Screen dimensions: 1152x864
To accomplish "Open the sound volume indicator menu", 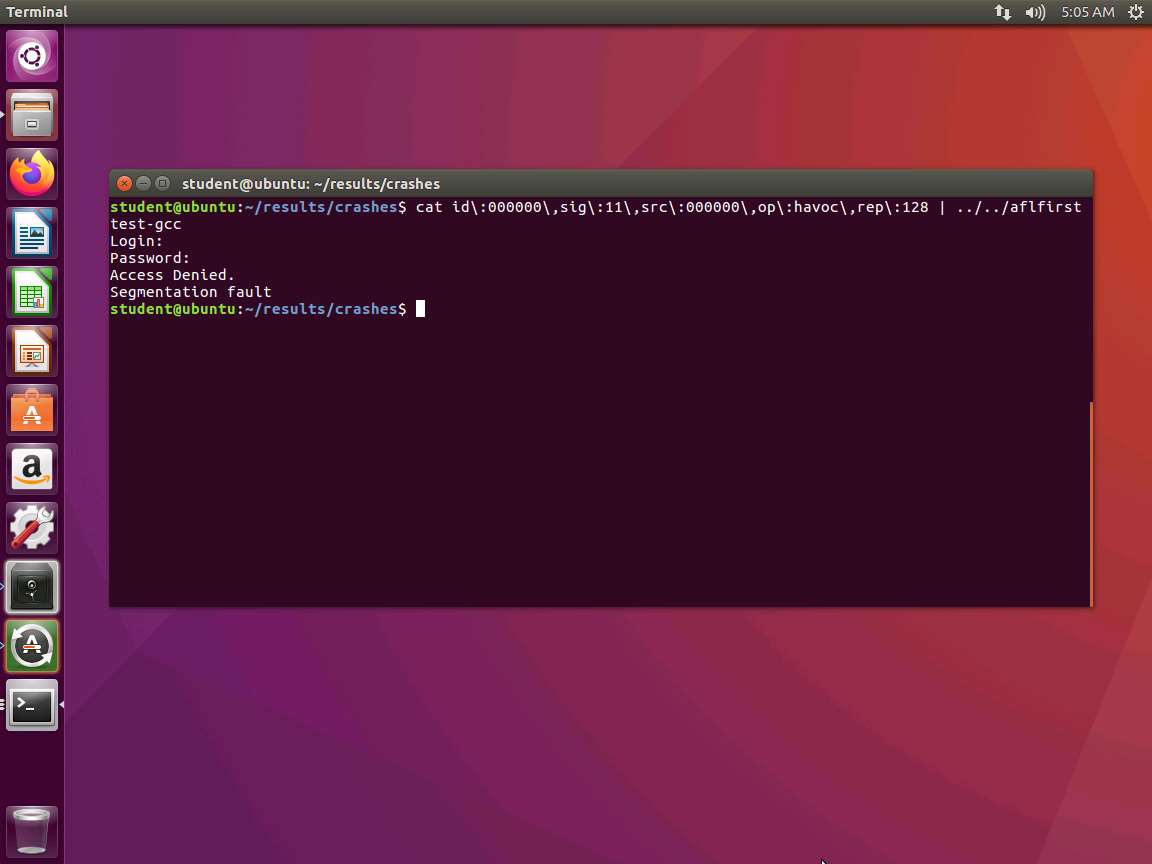I will pyautogui.click(x=1034, y=12).
